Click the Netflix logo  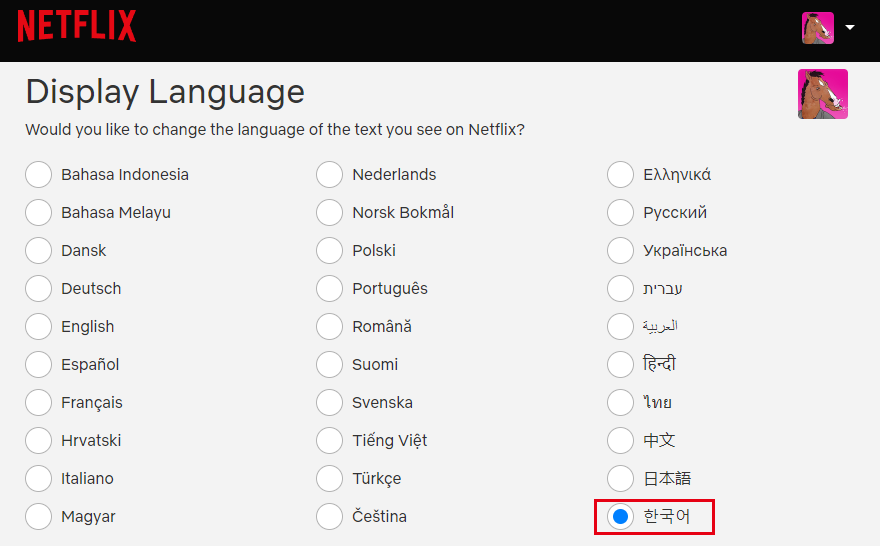point(76,26)
